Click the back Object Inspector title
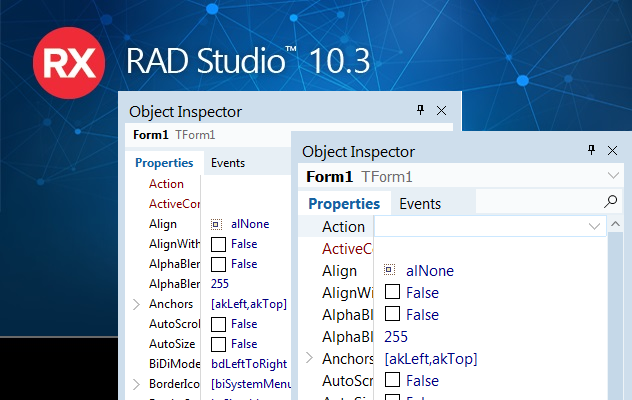The height and width of the screenshot is (400, 632). tap(185, 112)
